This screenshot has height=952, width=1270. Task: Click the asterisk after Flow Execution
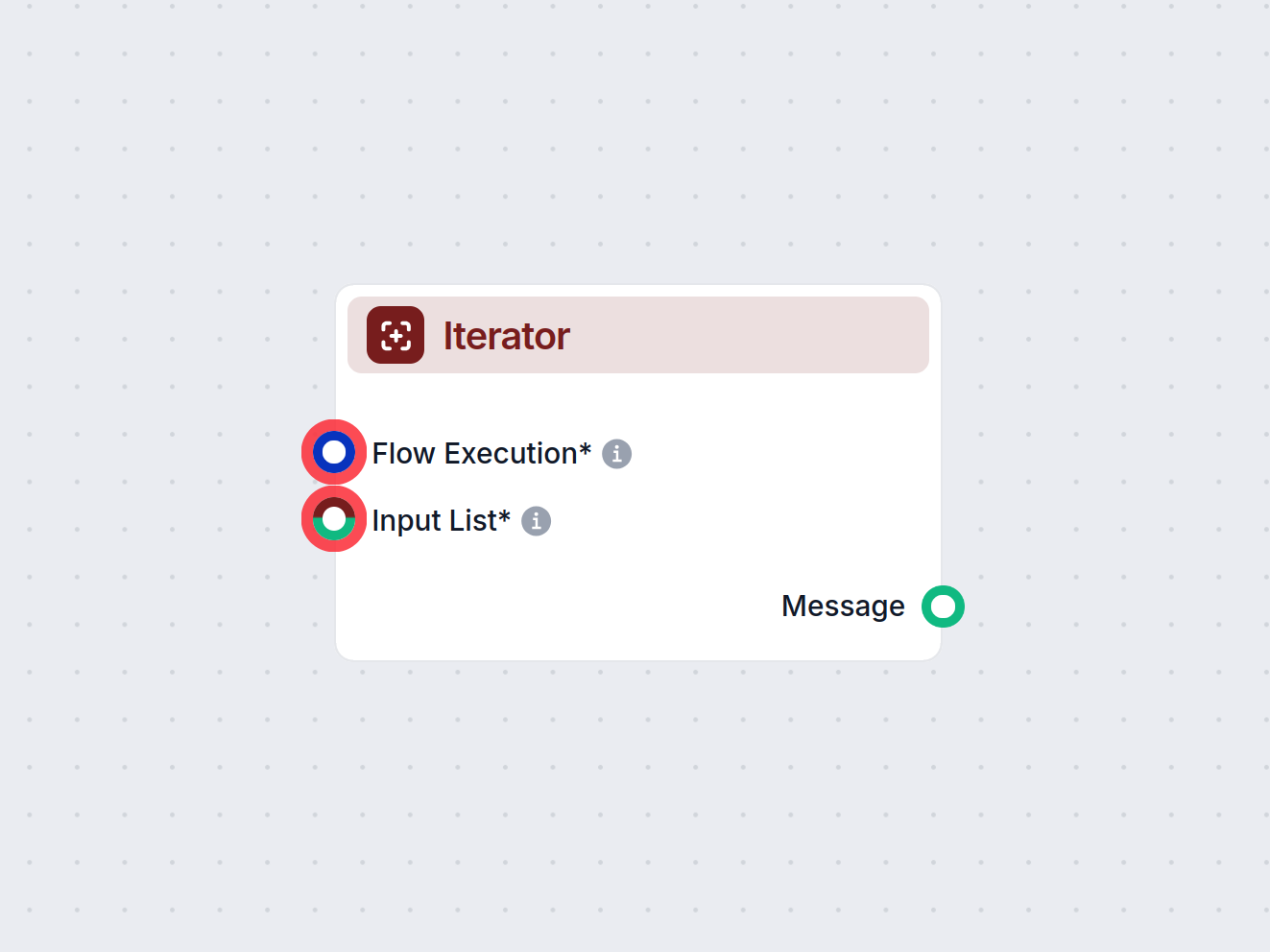pyautogui.click(x=585, y=449)
